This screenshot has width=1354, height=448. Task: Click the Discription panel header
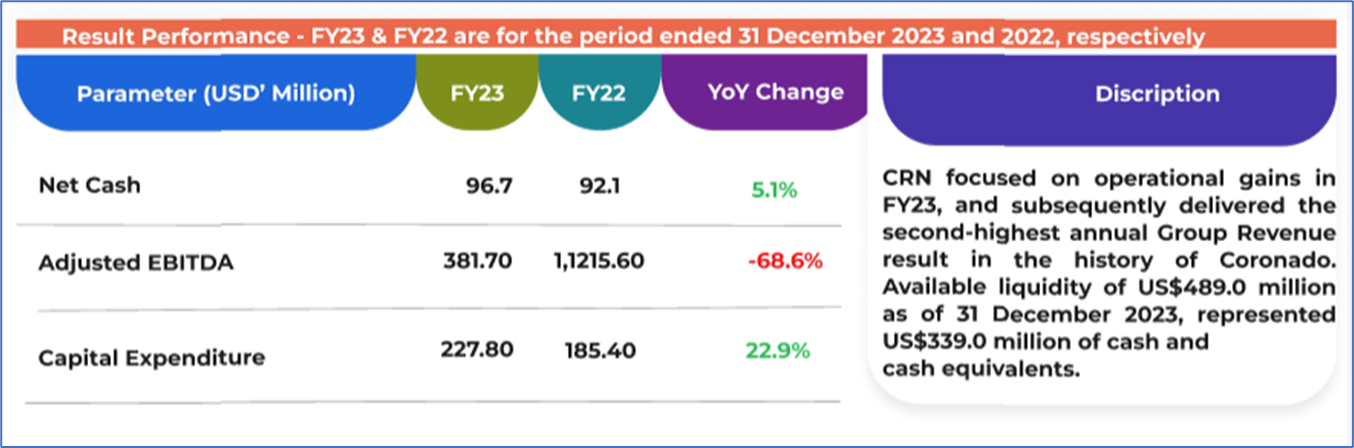[1157, 95]
